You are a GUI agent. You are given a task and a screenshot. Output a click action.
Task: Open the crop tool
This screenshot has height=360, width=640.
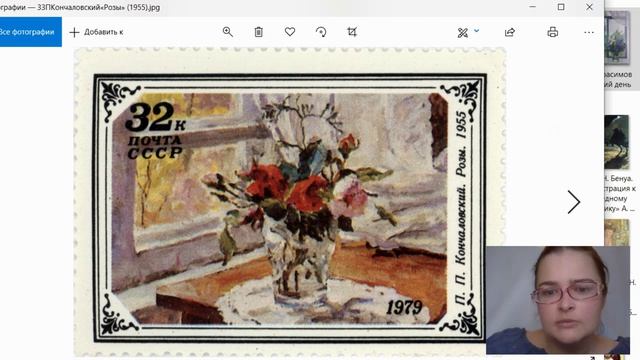pyautogui.click(x=352, y=32)
